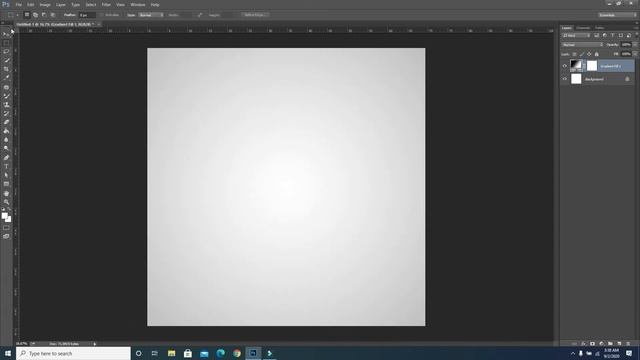640x360 pixels.
Task: Select the Rectangle shape tool
Action: pos(6,184)
